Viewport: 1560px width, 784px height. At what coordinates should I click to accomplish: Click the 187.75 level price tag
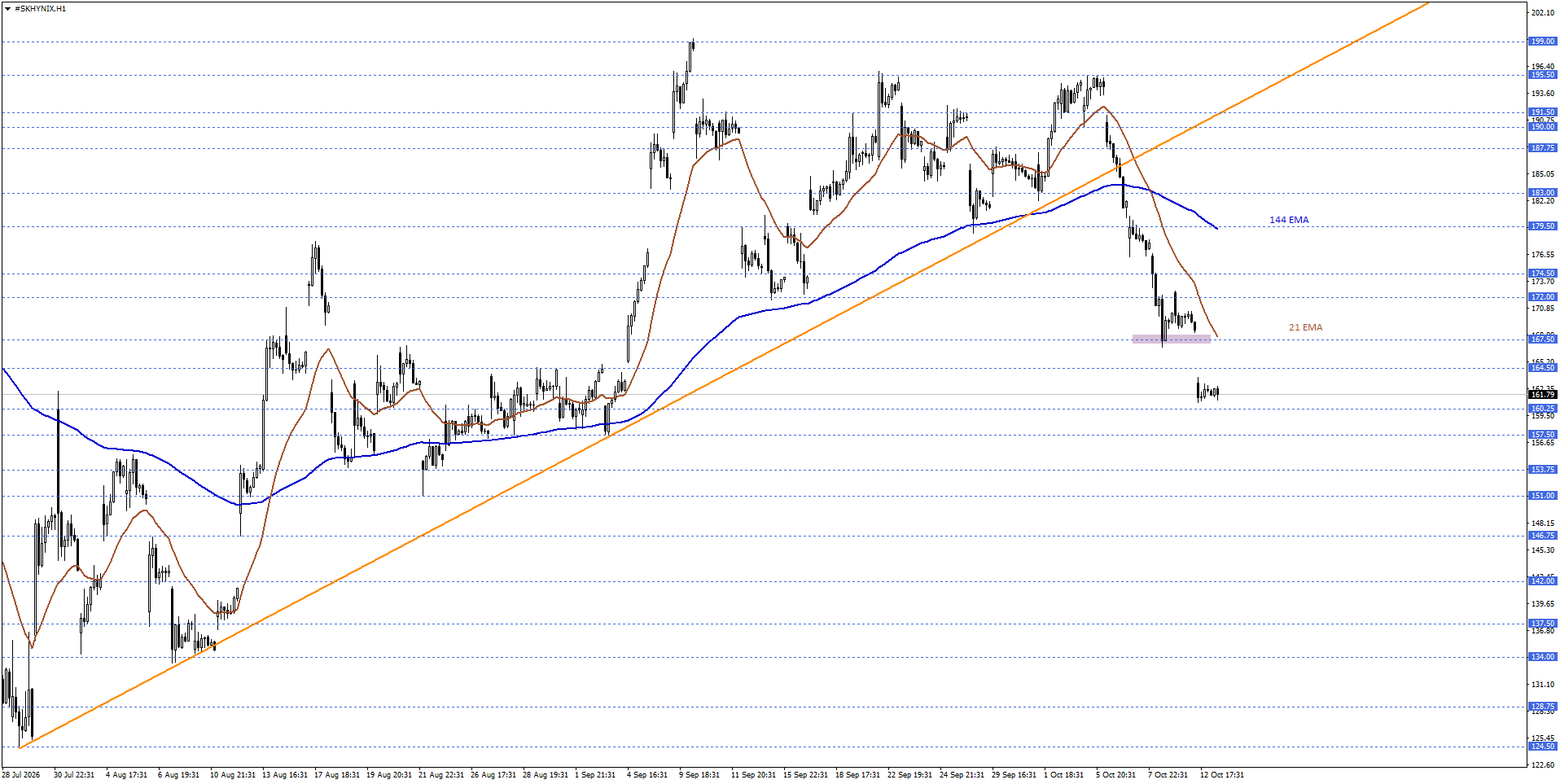1543,148
